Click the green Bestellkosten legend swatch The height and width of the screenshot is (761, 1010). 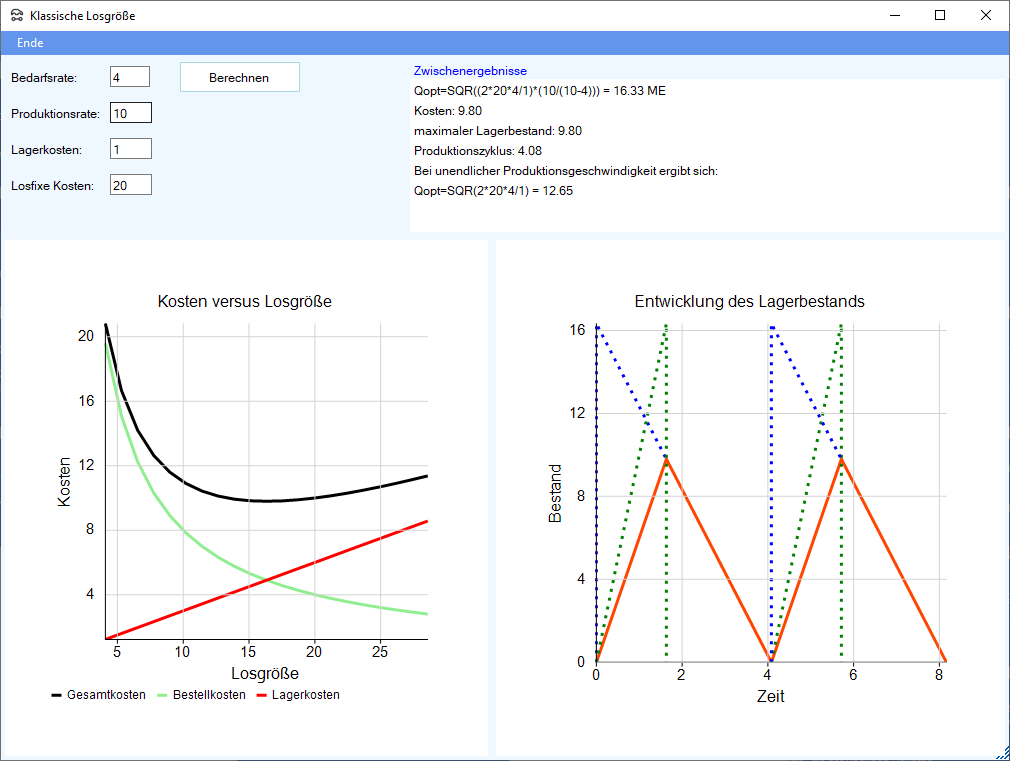coord(162,695)
